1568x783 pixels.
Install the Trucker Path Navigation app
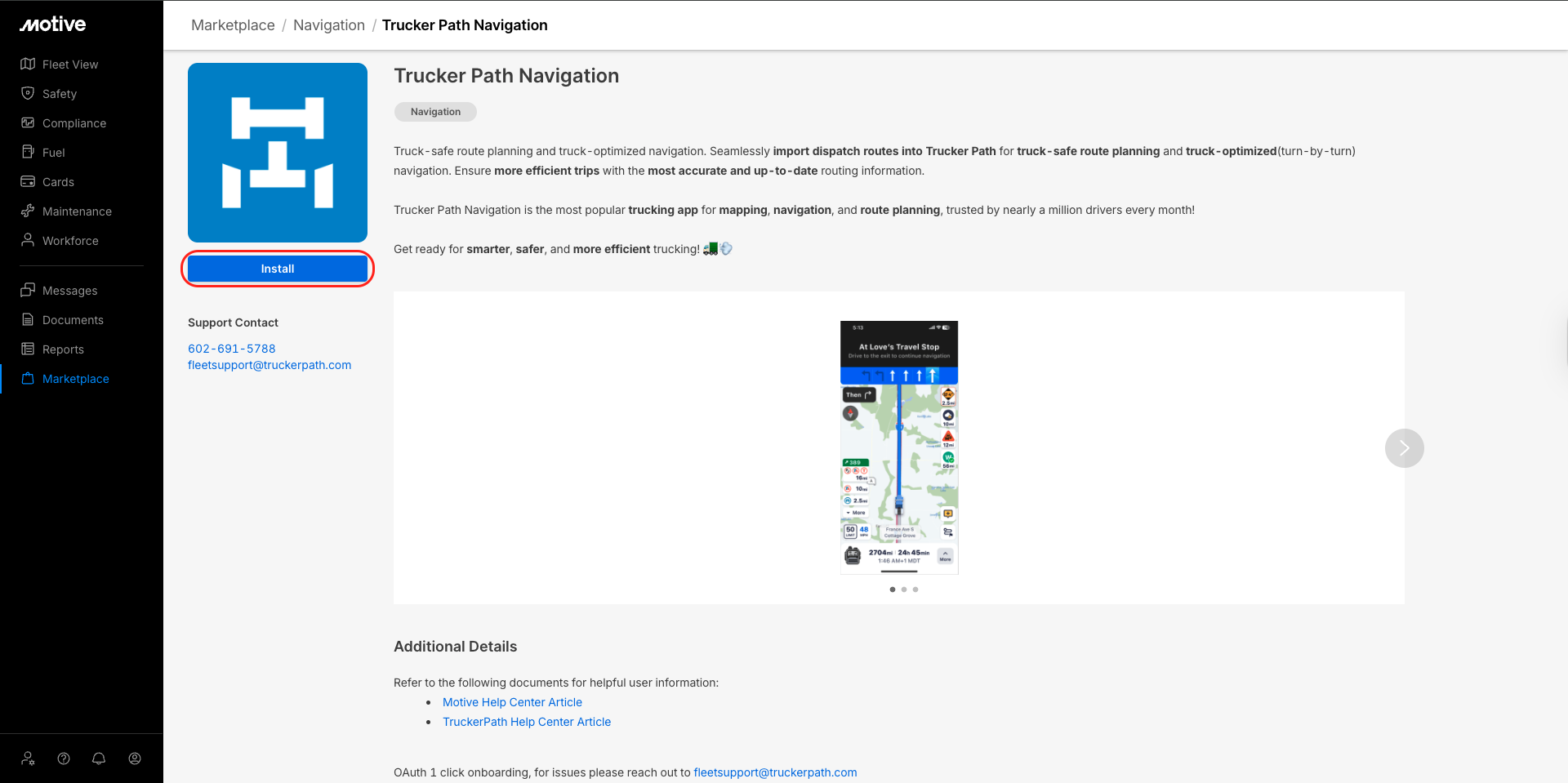coord(278,269)
